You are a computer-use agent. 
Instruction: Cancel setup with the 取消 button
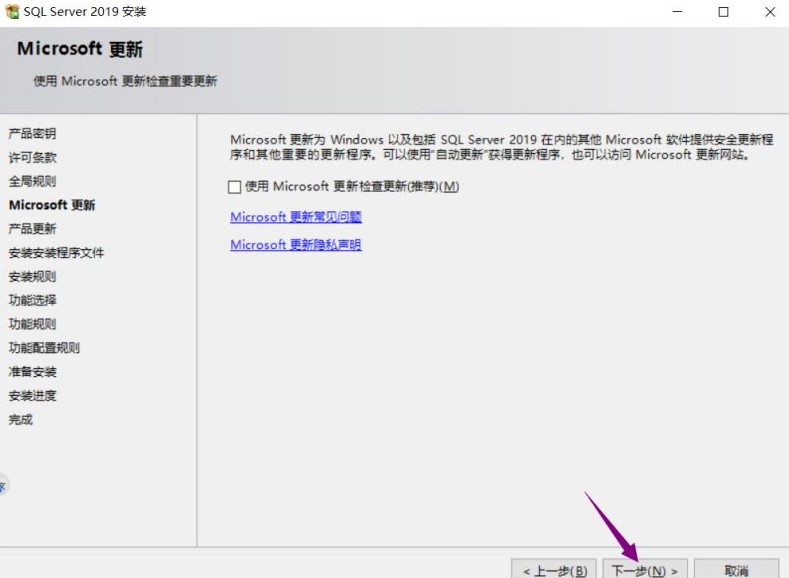736,570
